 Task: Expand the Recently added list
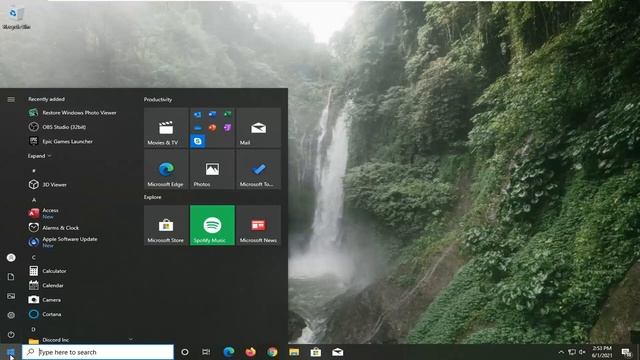40,156
